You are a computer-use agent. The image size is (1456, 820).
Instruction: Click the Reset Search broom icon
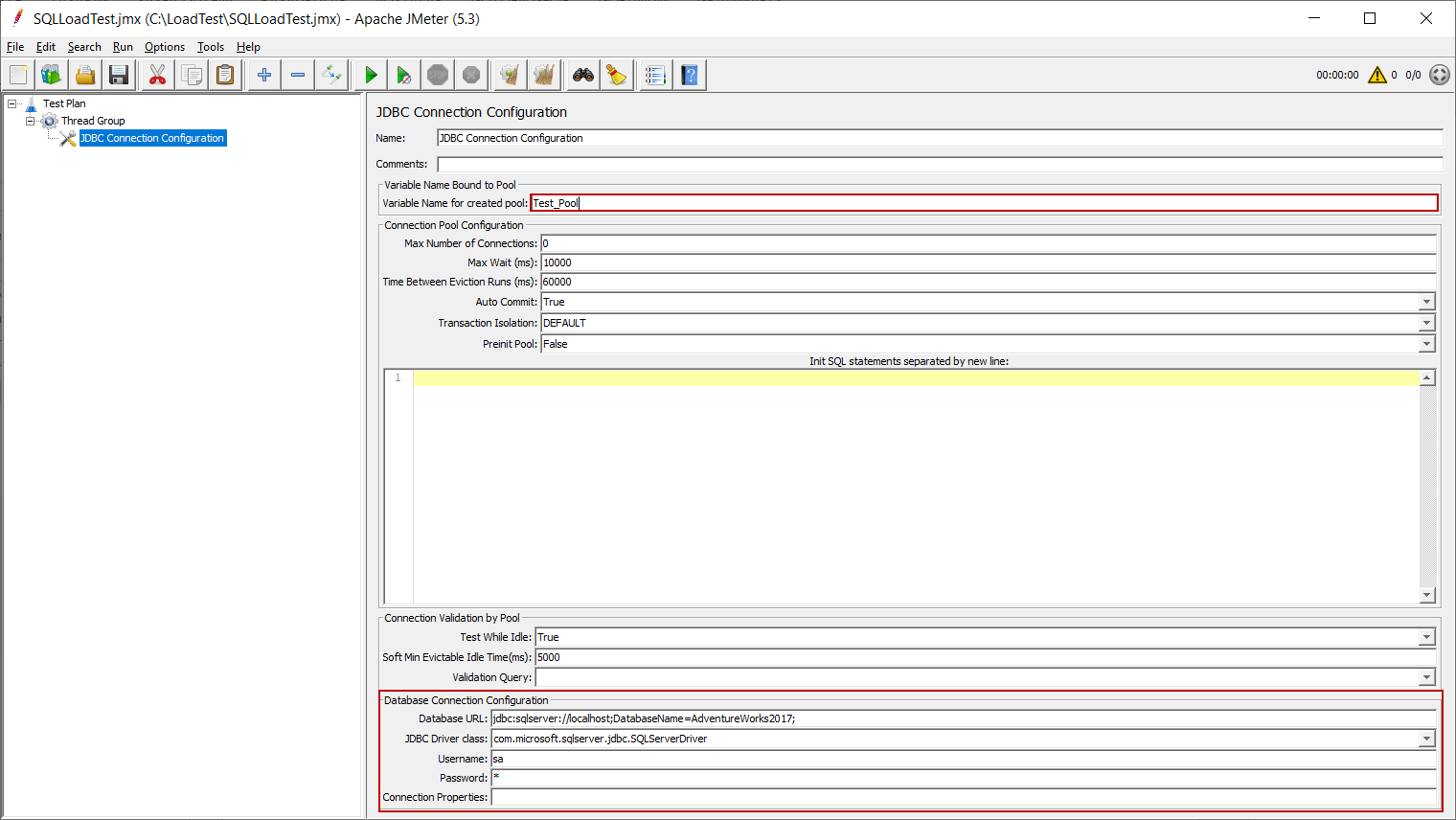pyautogui.click(x=617, y=75)
